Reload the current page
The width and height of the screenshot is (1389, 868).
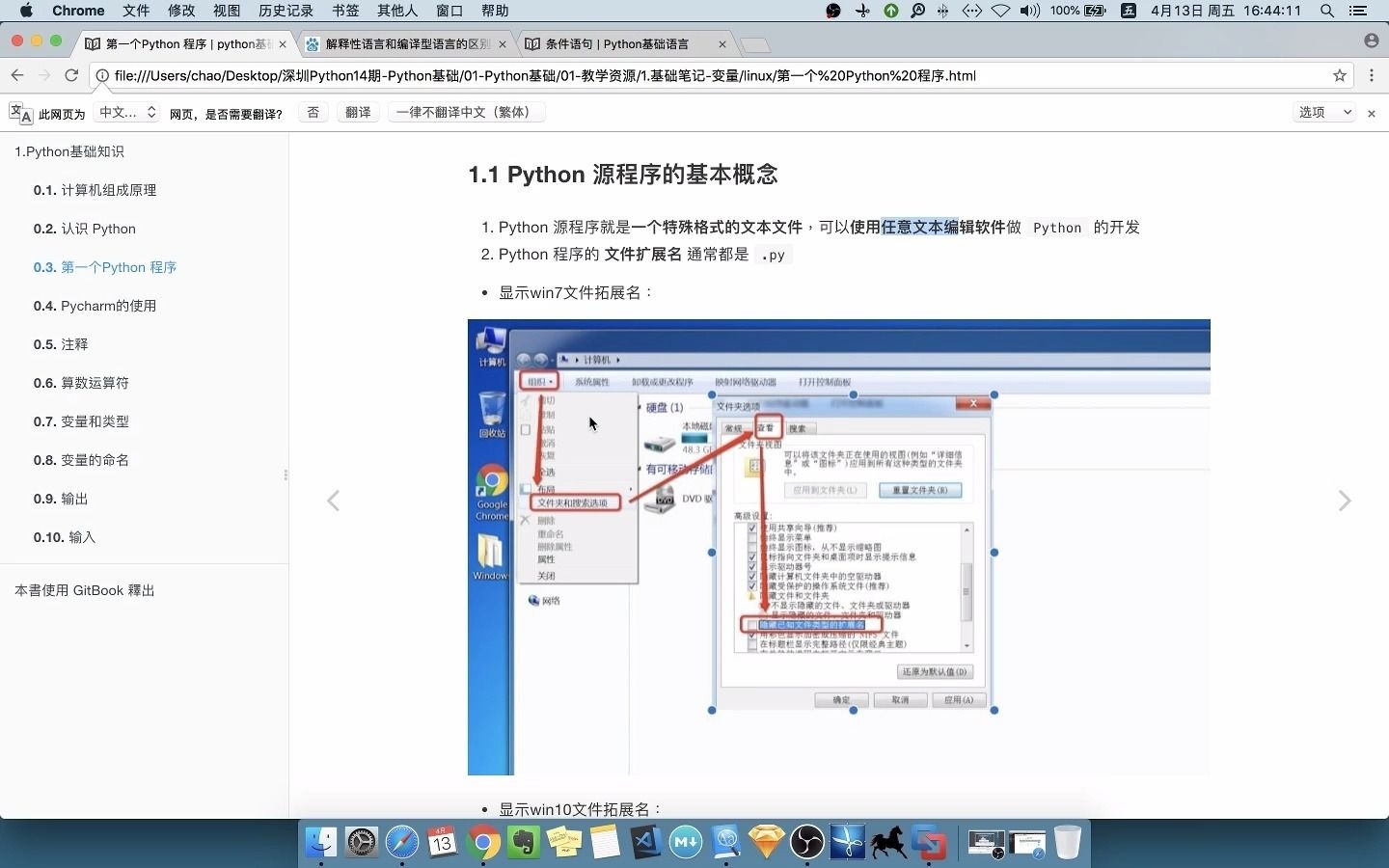71,75
